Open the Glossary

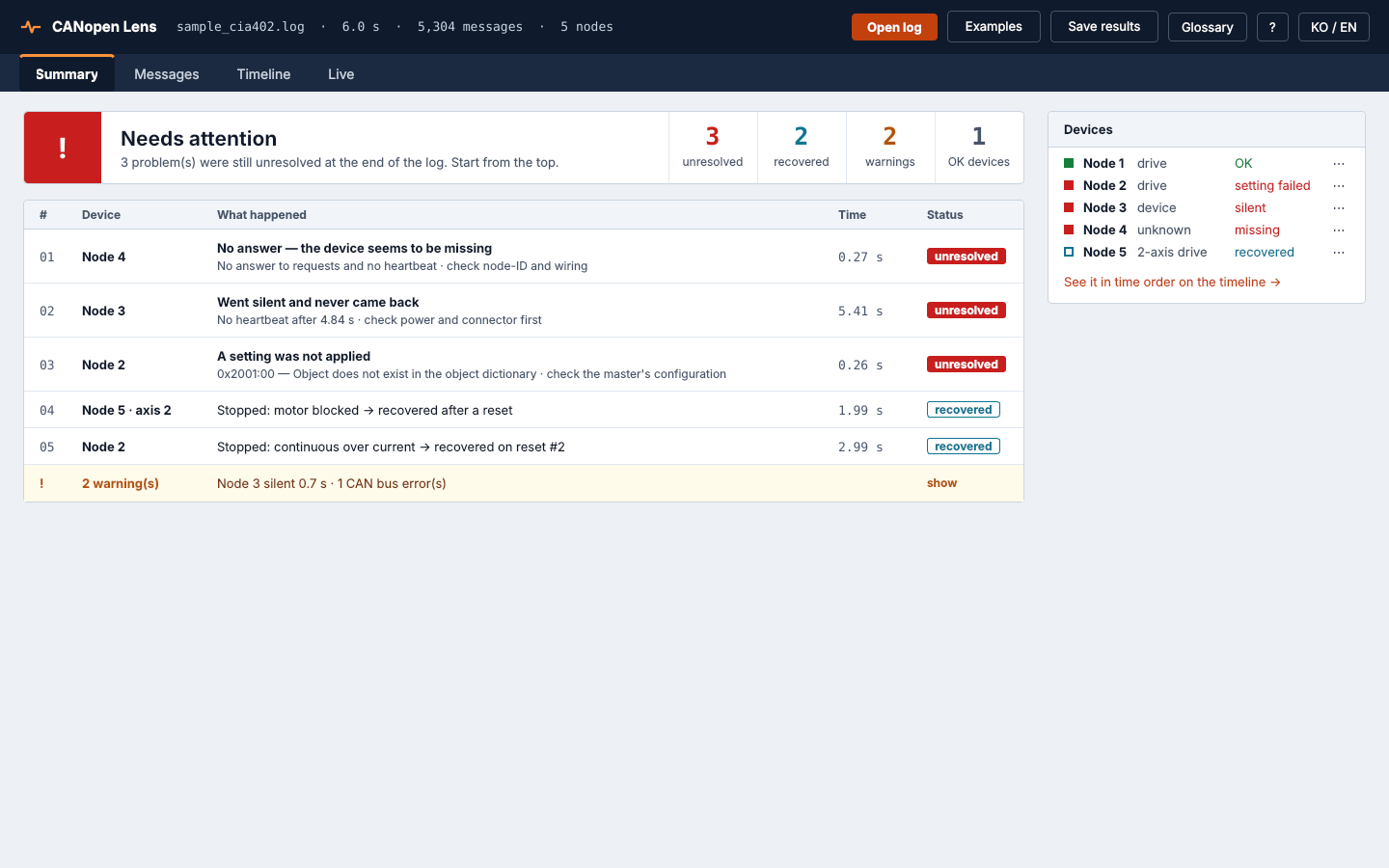pyautogui.click(x=1208, y=27)
